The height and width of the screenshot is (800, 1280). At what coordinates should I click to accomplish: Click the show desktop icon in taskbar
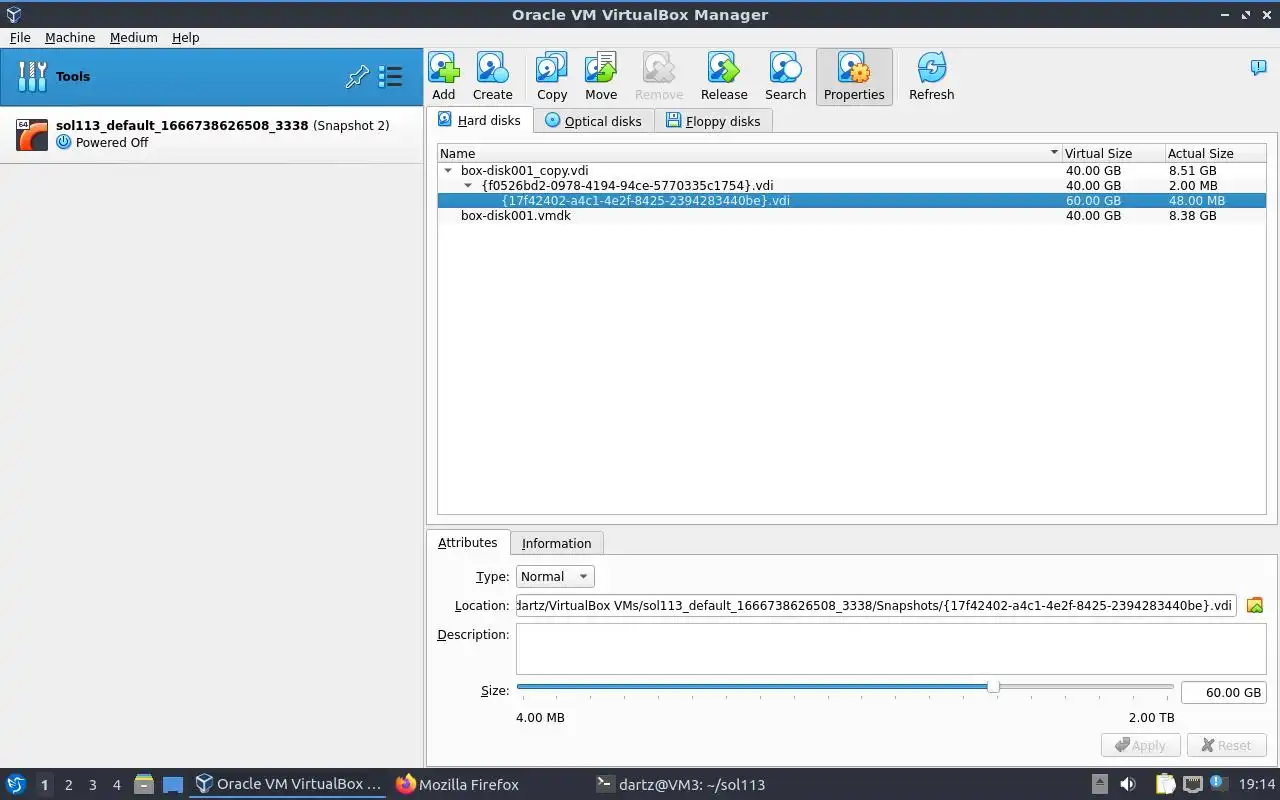click(173, 784)
